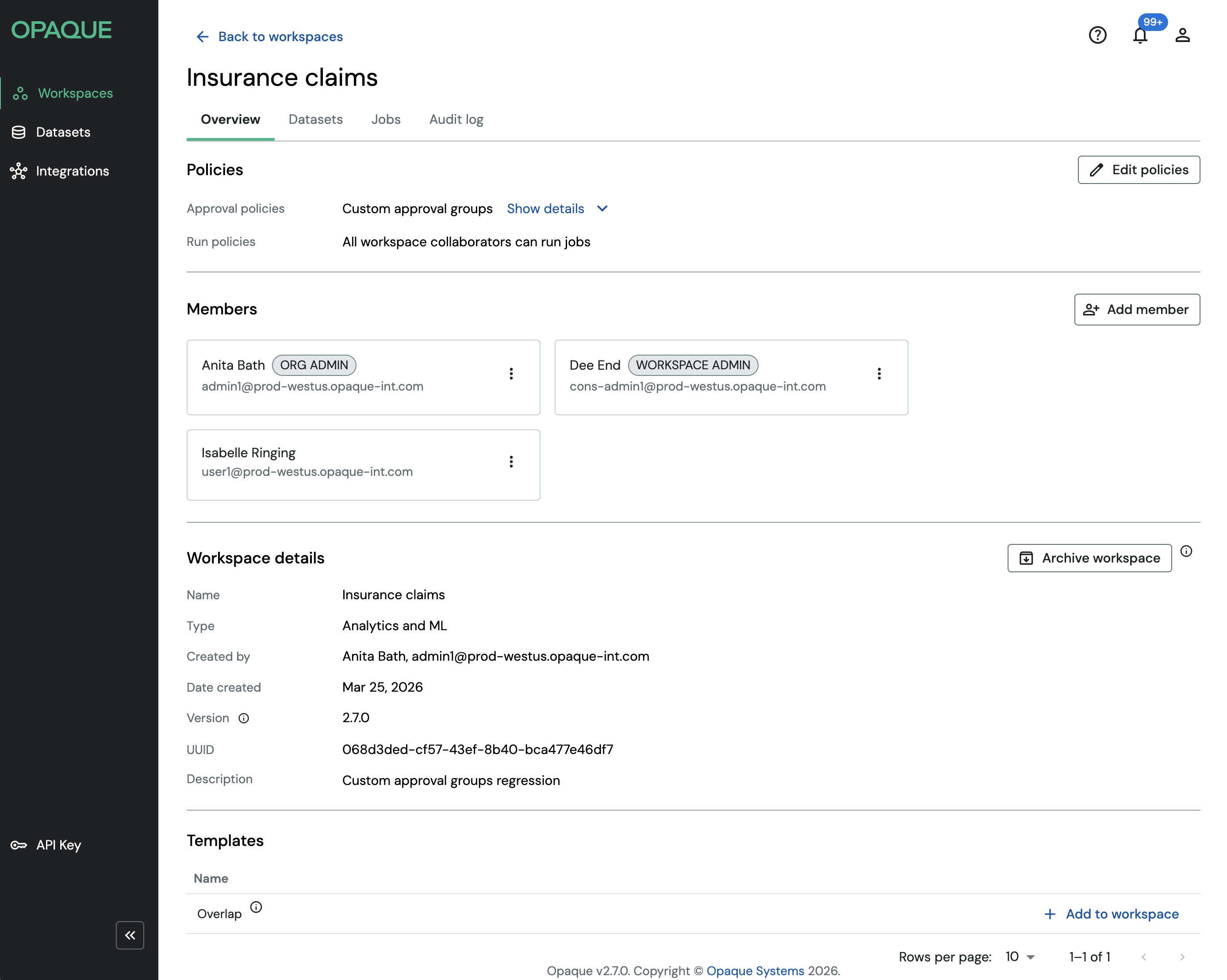Image resolution: width=1227 pixels, height=980 pixels.
Task: Go to next templates page arrow
Action: tap(1182, 957)
